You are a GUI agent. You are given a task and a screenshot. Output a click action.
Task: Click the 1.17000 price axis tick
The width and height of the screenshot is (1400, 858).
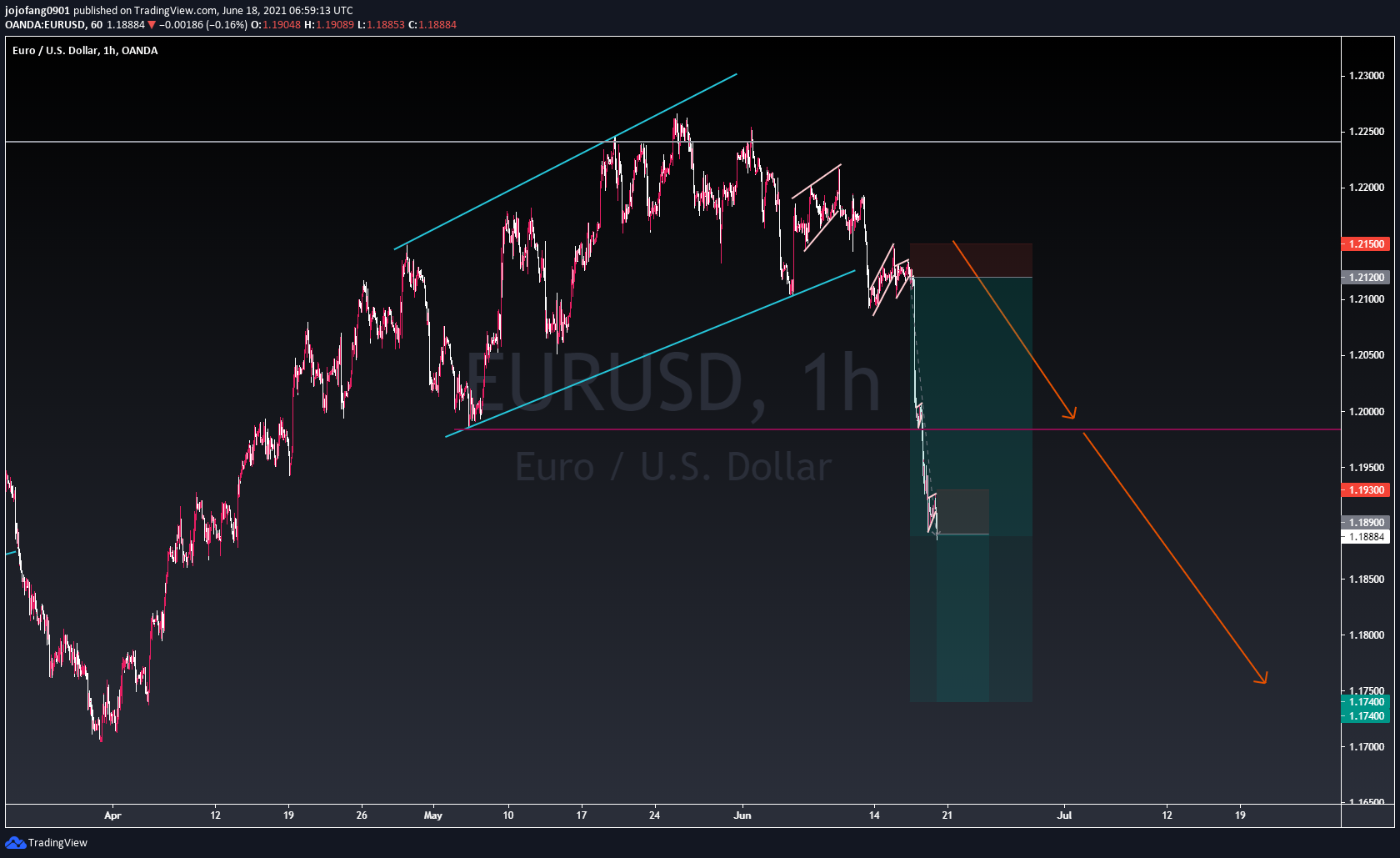tap(1367, 747)
